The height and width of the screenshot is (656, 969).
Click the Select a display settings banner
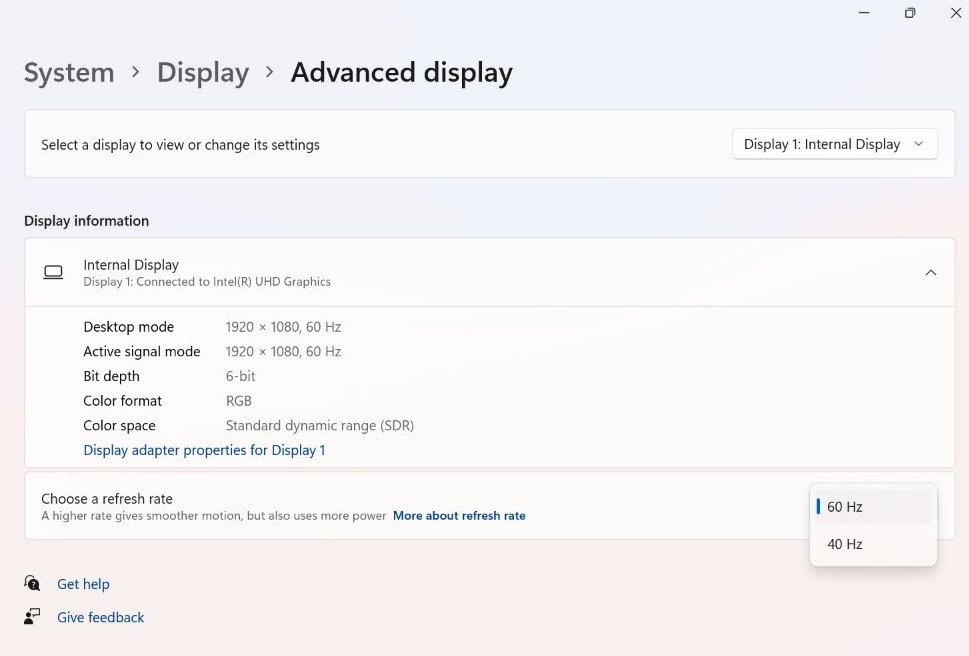pos(180,144)
